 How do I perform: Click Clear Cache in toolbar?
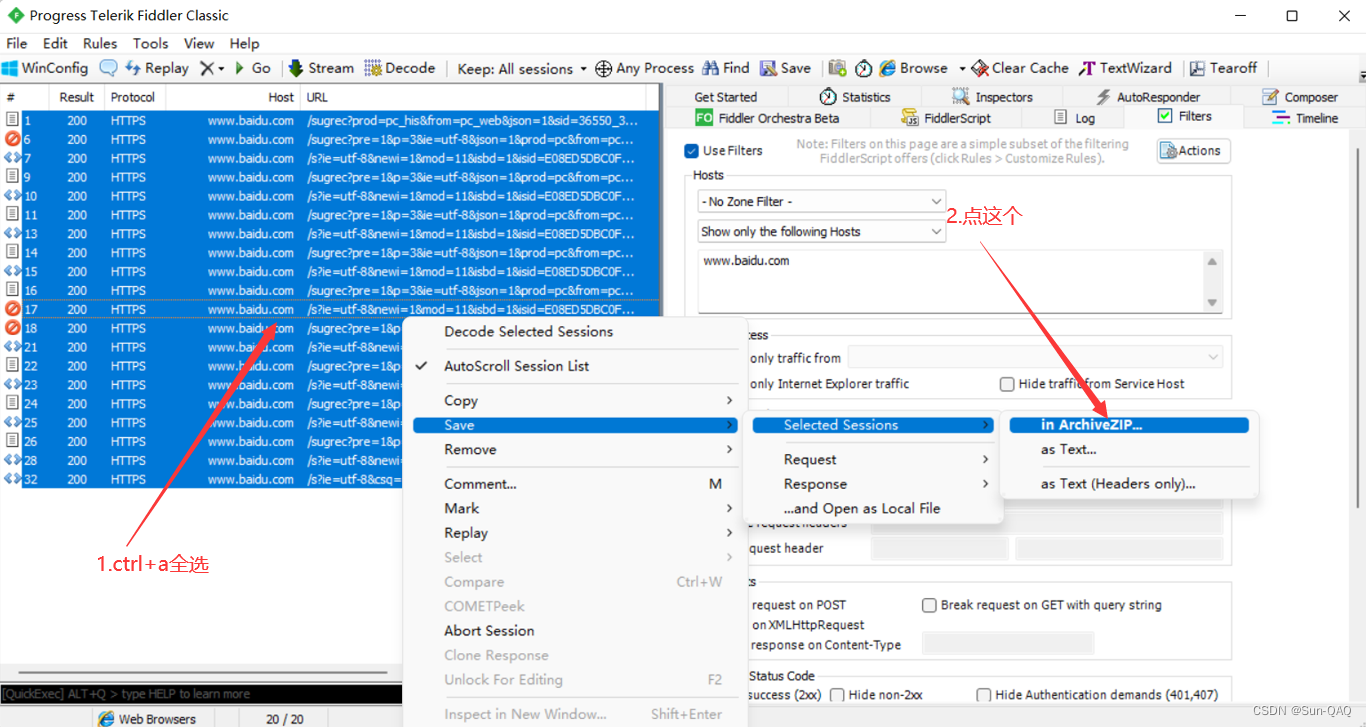pos(1020,68)
